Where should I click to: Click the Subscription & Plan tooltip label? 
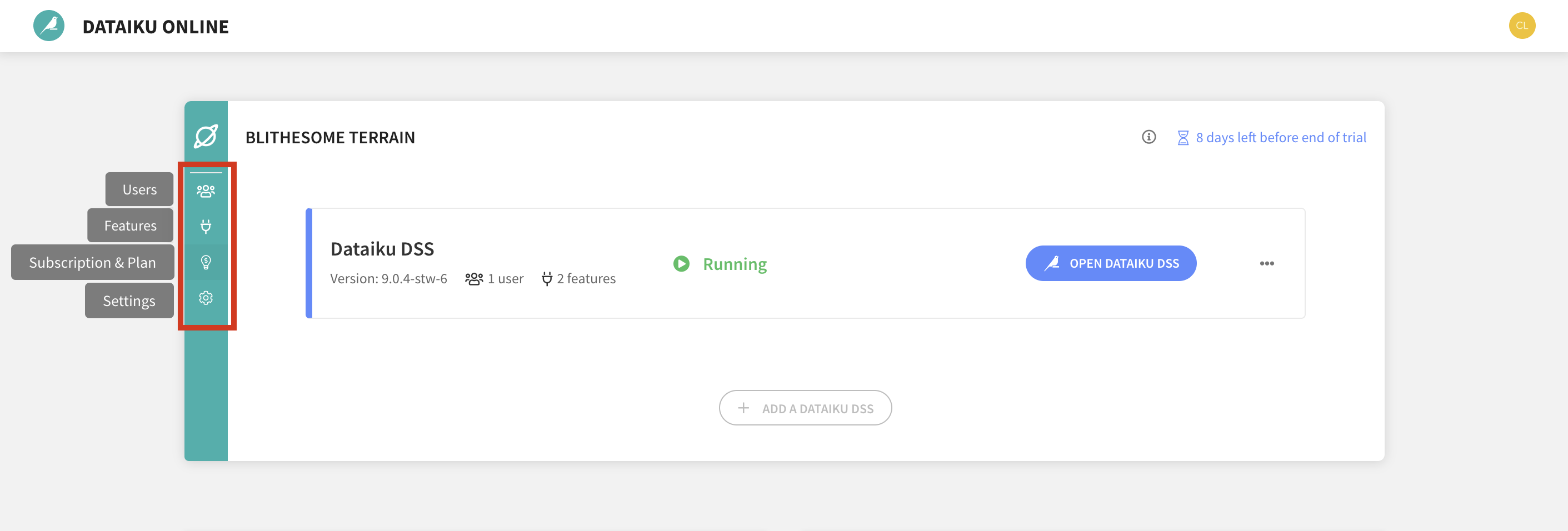tap(93, 262)
